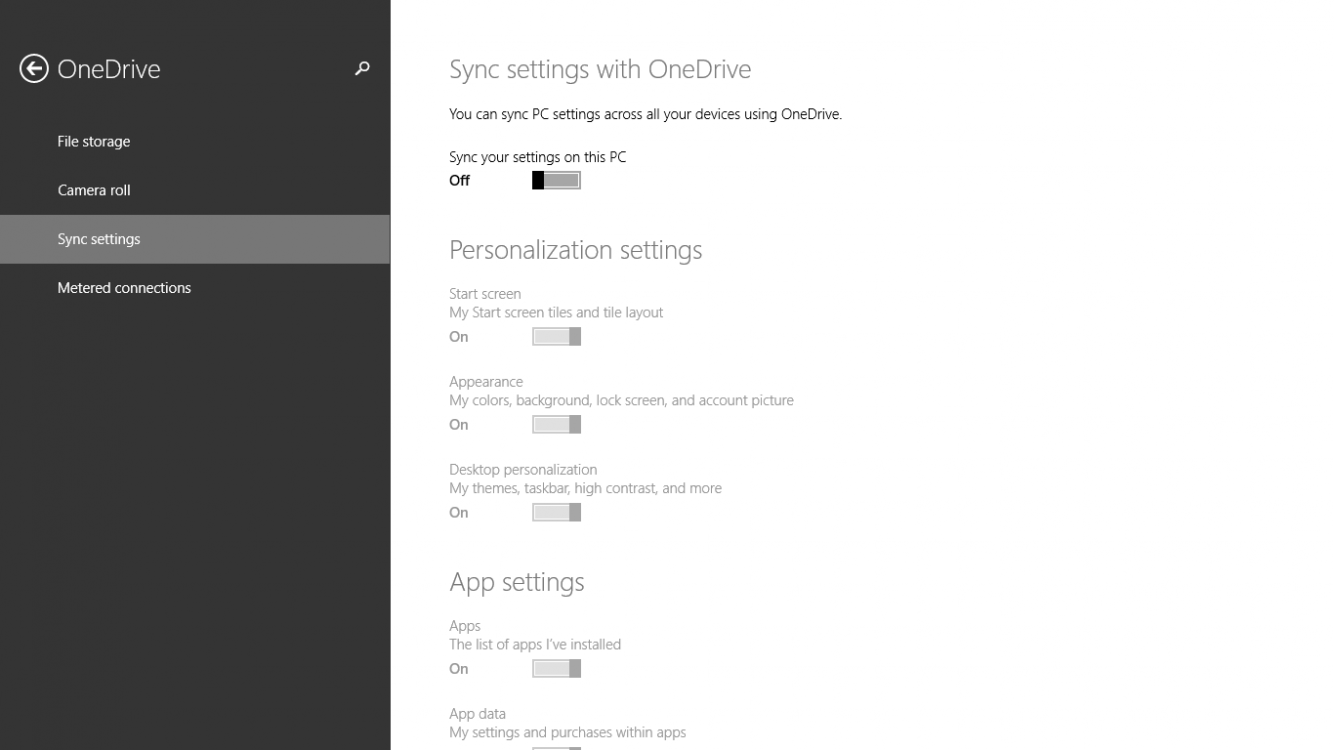Image resolution: width=1334 pixels, height=750 pixels.
Task: Toggle the Apps list sync switch
Action: pyautogui.click(x=556, y=669)
